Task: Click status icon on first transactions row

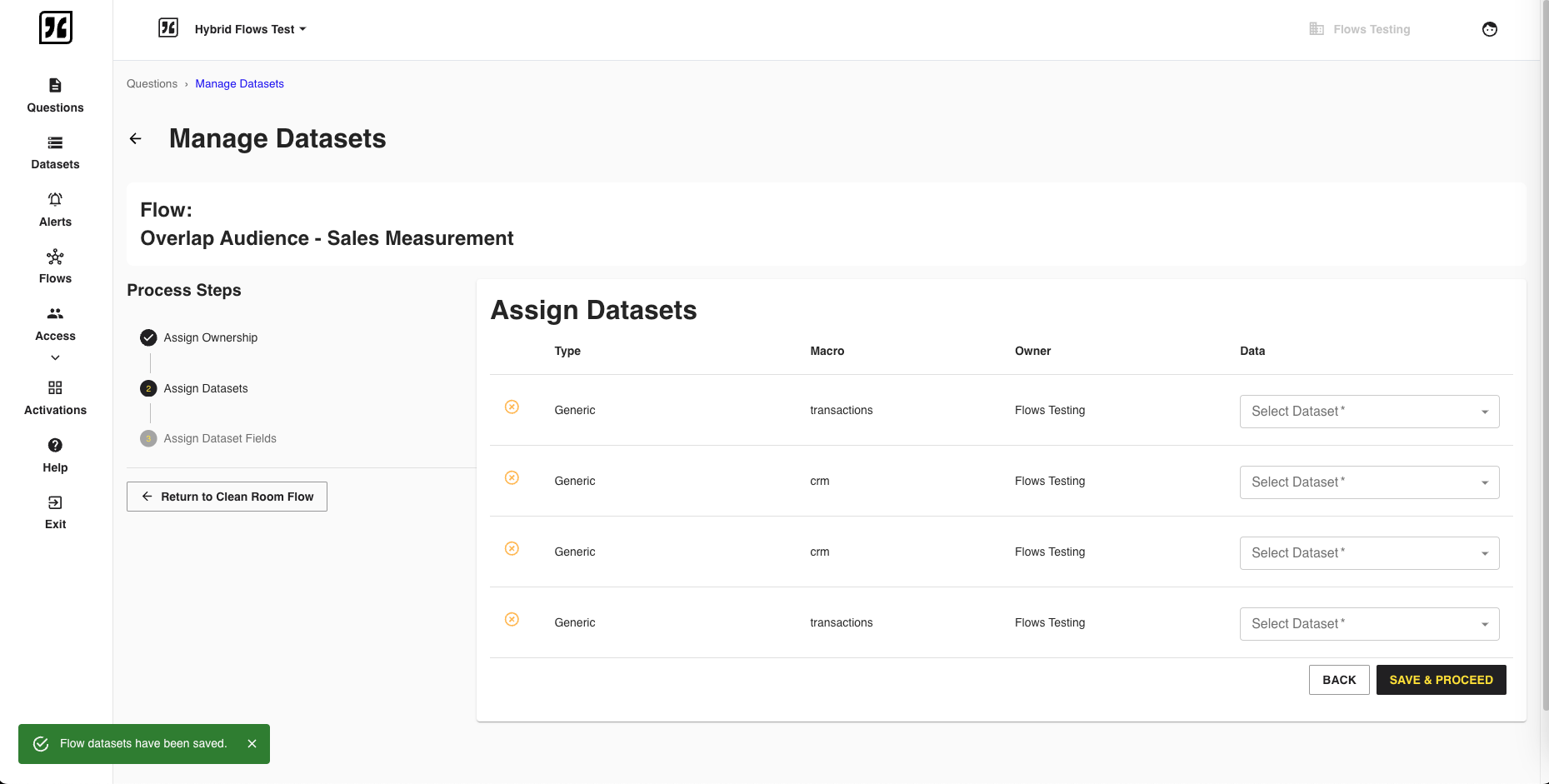Action: pyautogui.click(x=512, y=407)
